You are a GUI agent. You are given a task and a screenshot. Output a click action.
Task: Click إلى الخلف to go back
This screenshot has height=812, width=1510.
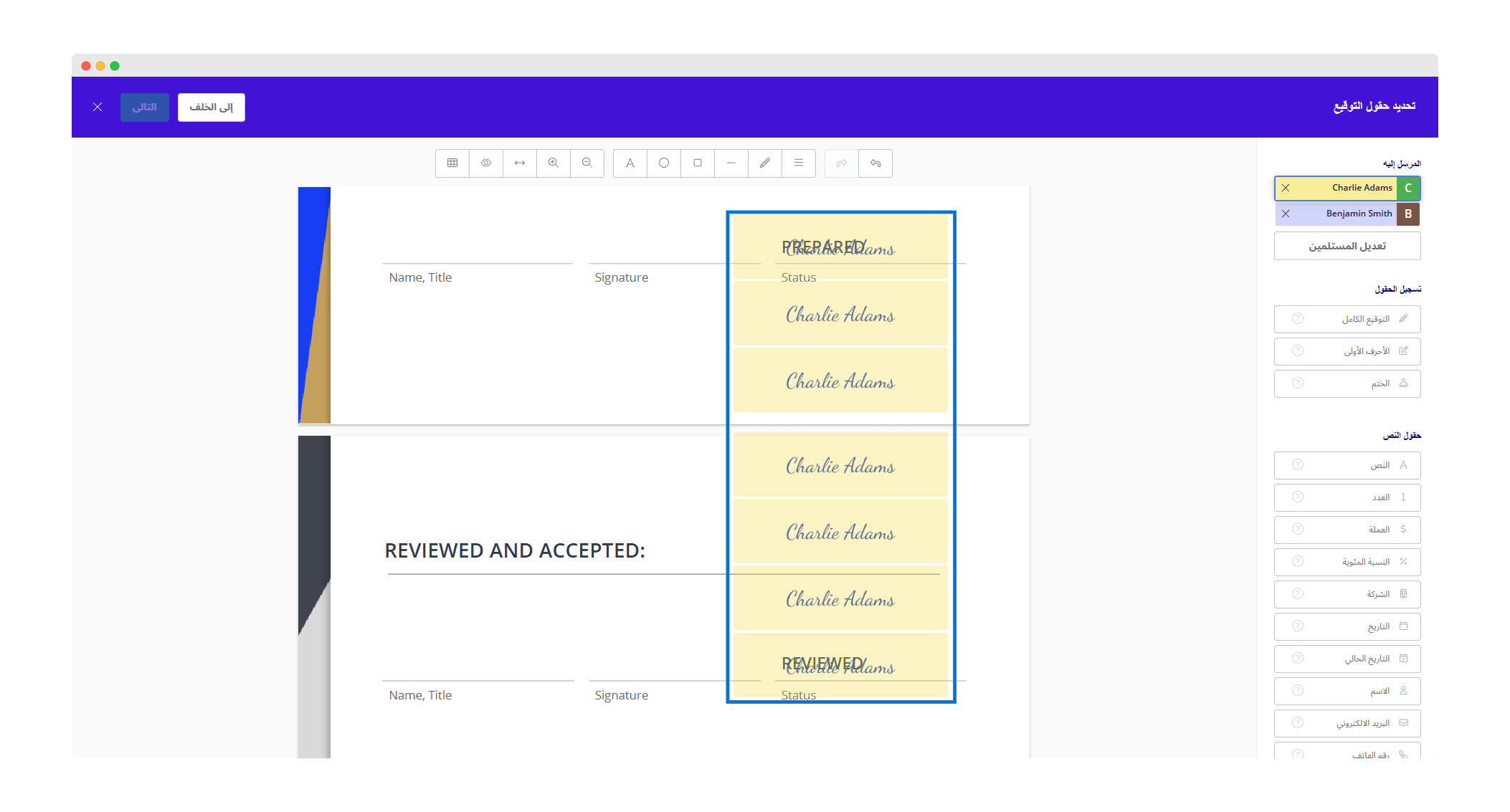pyautogui.click(x=211, y=107)
